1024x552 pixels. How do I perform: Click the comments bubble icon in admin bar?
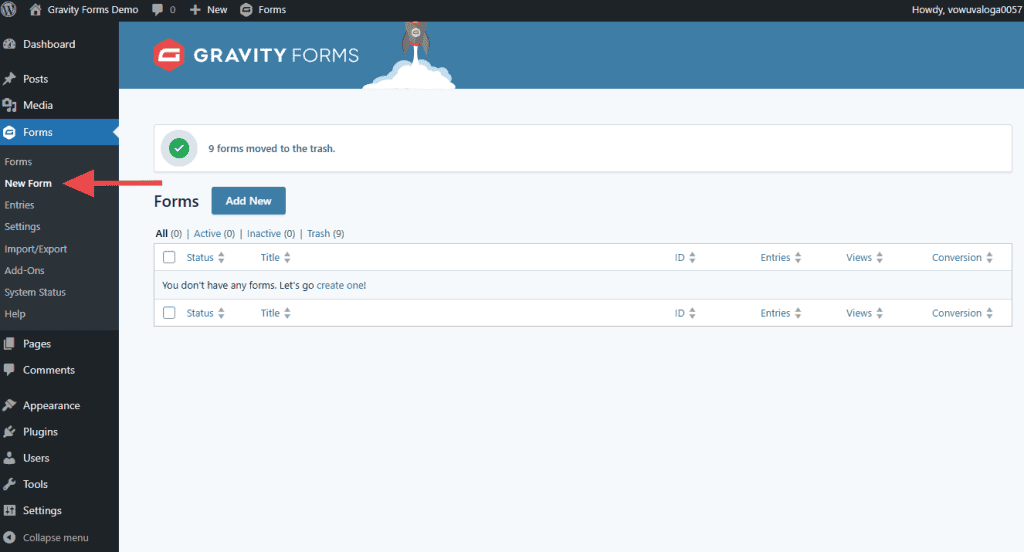tap(157, 10)
